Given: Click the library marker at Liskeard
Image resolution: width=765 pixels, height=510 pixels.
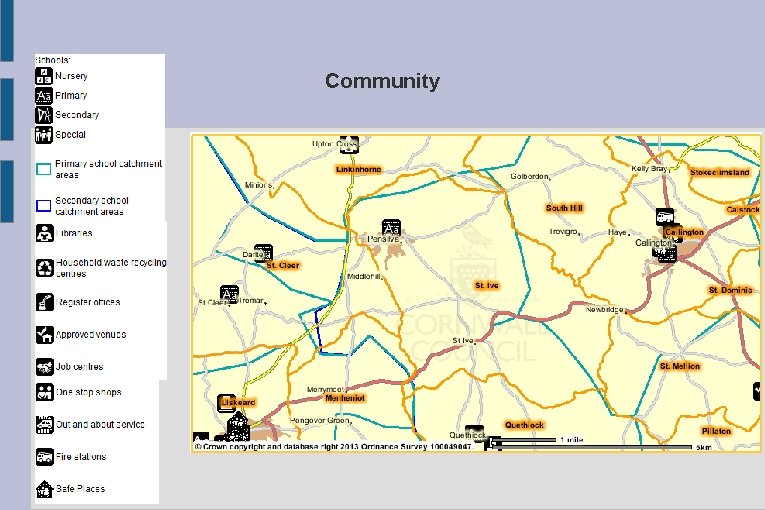Looking at the screenshot, I should 226,403.
